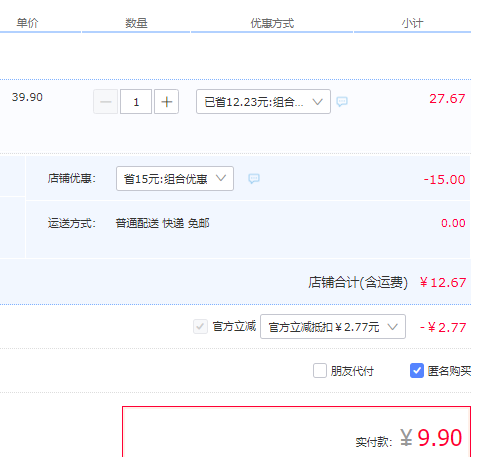The image size is (483, 457).
Task: Uncheck the 匿名购买 checkbox
Action: click(417, 371)
